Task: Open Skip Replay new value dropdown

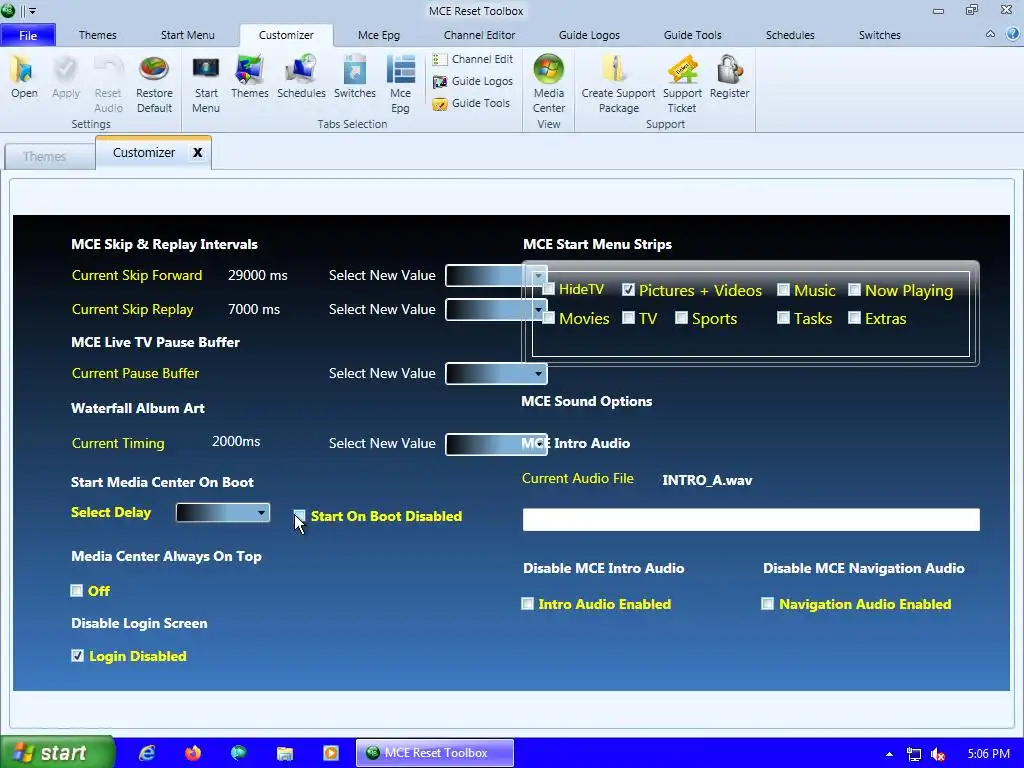Action: (x=496, y=310)
